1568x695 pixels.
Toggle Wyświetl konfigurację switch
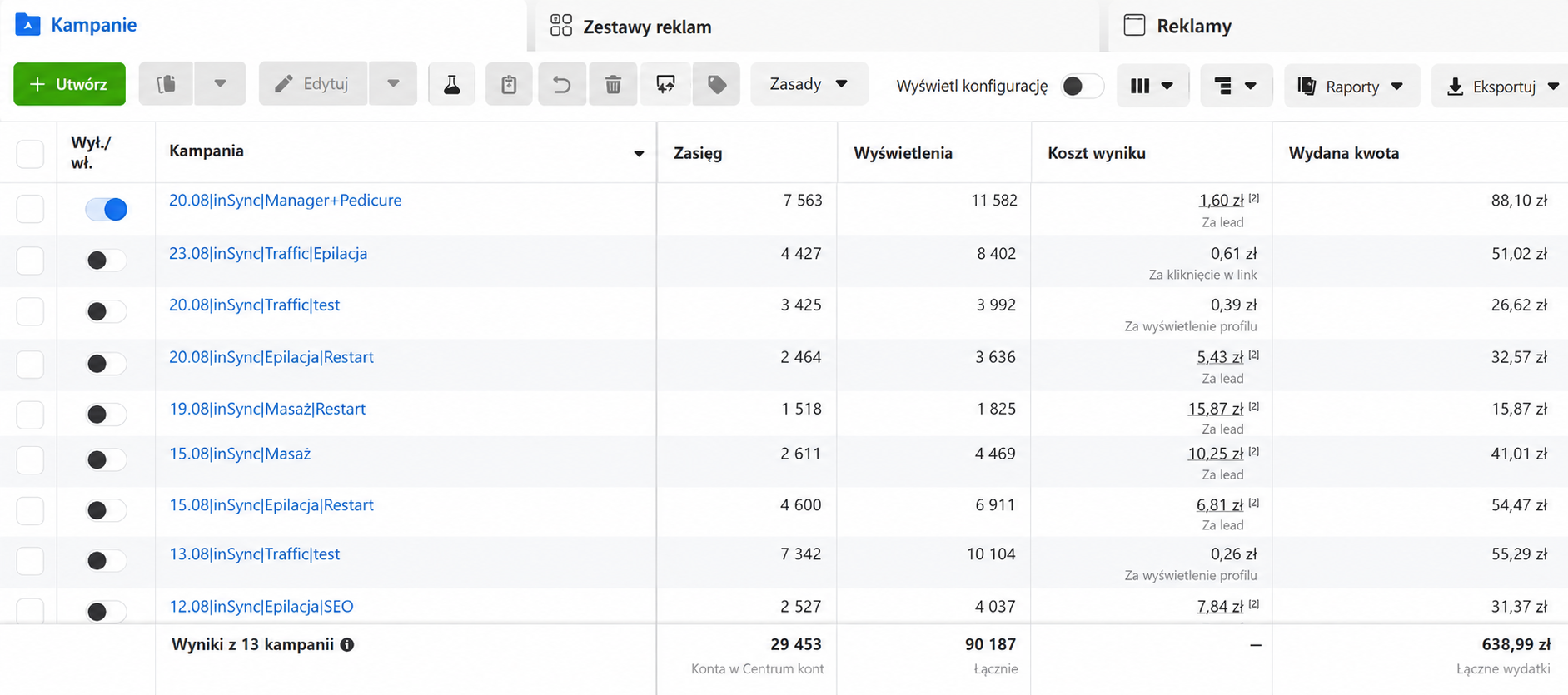click(x=1083, y=86)
